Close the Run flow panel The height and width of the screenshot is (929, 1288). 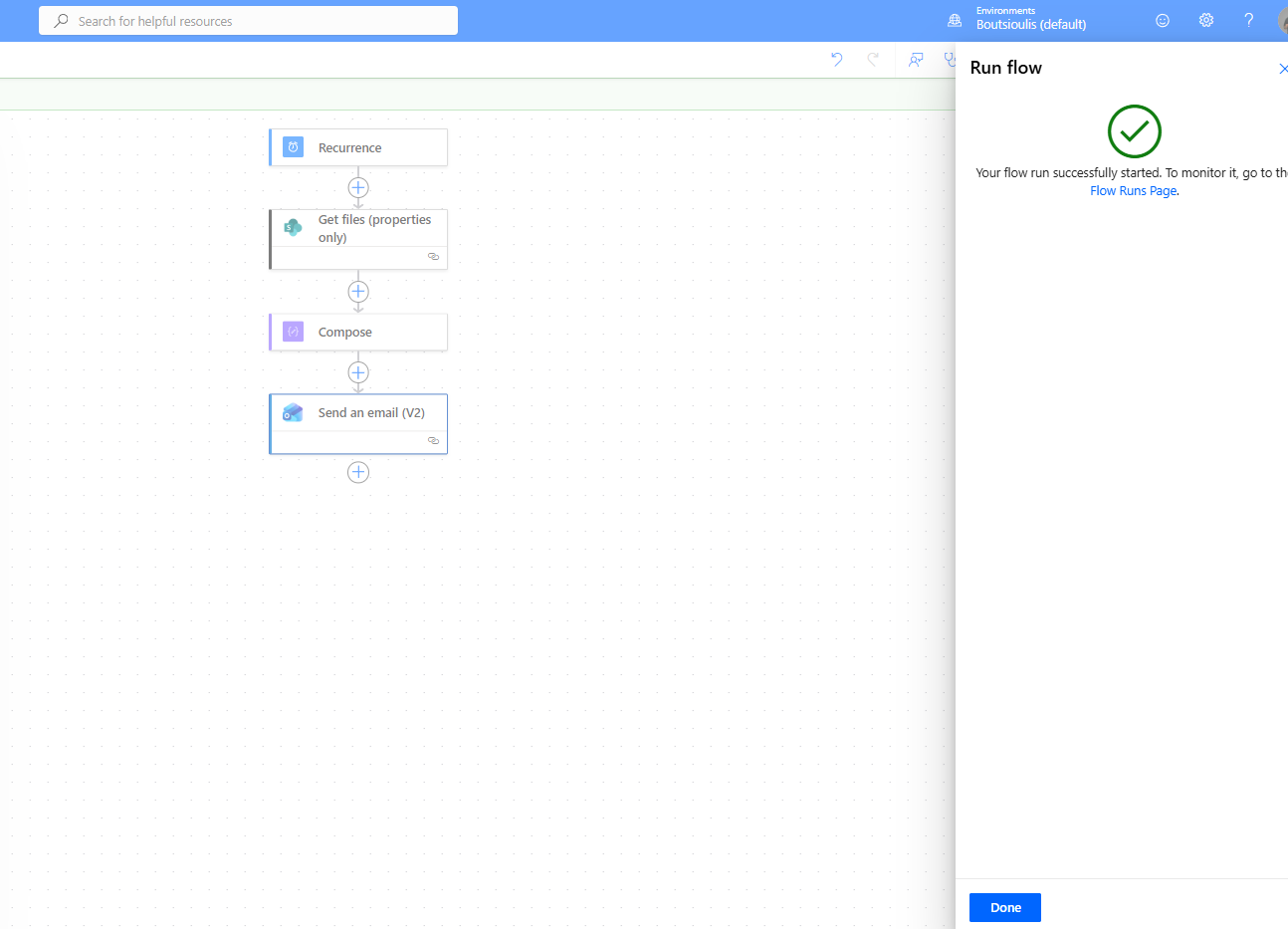click(1282, 69)
